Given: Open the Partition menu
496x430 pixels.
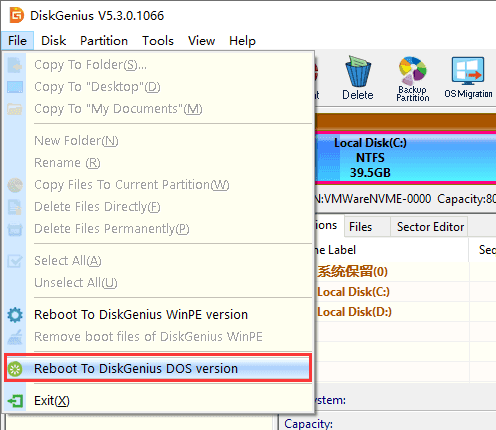Looking at the screenshot, I should (x=104, y=41).
